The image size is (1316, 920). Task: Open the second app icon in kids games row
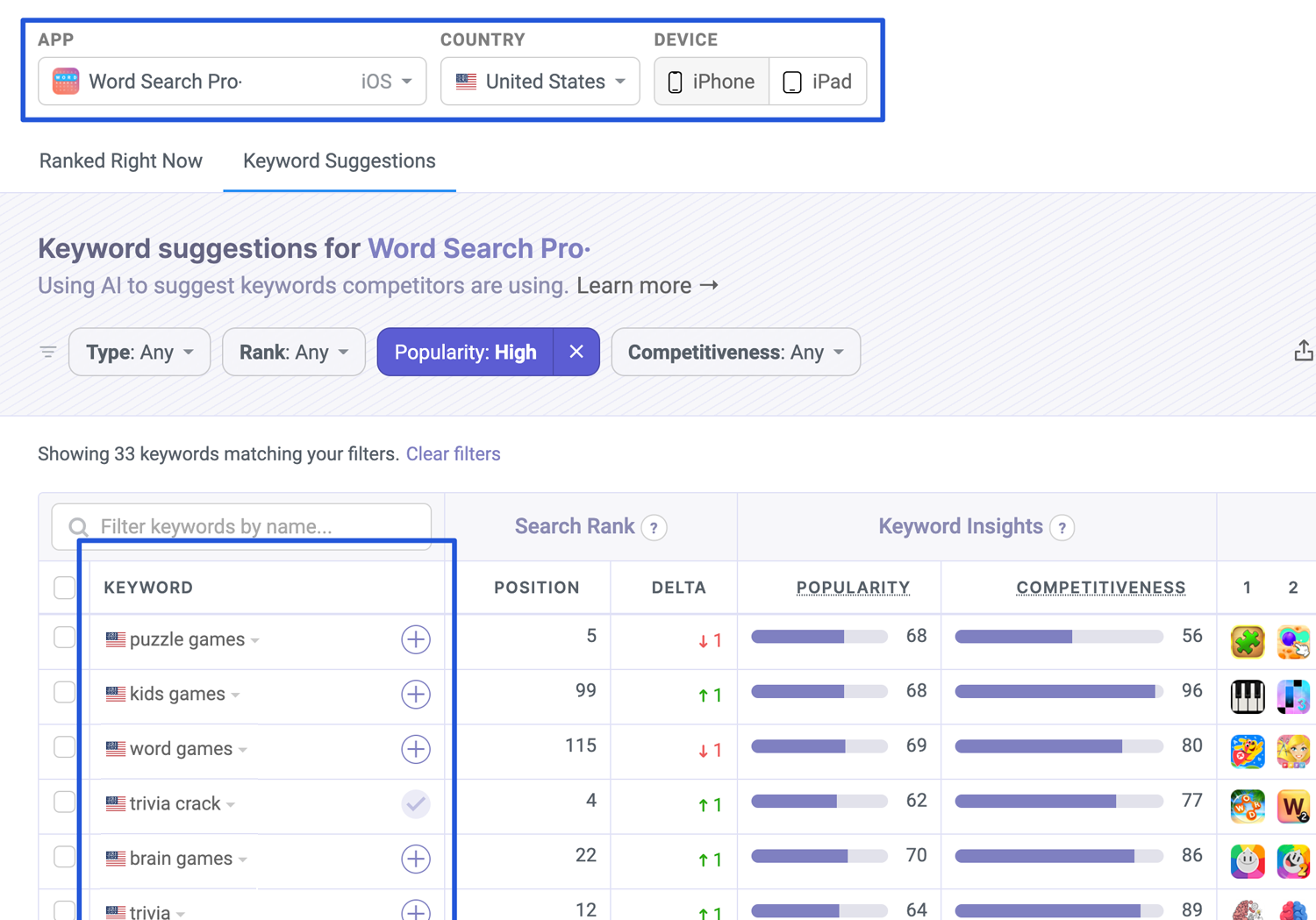click(x=1294, y=696)
